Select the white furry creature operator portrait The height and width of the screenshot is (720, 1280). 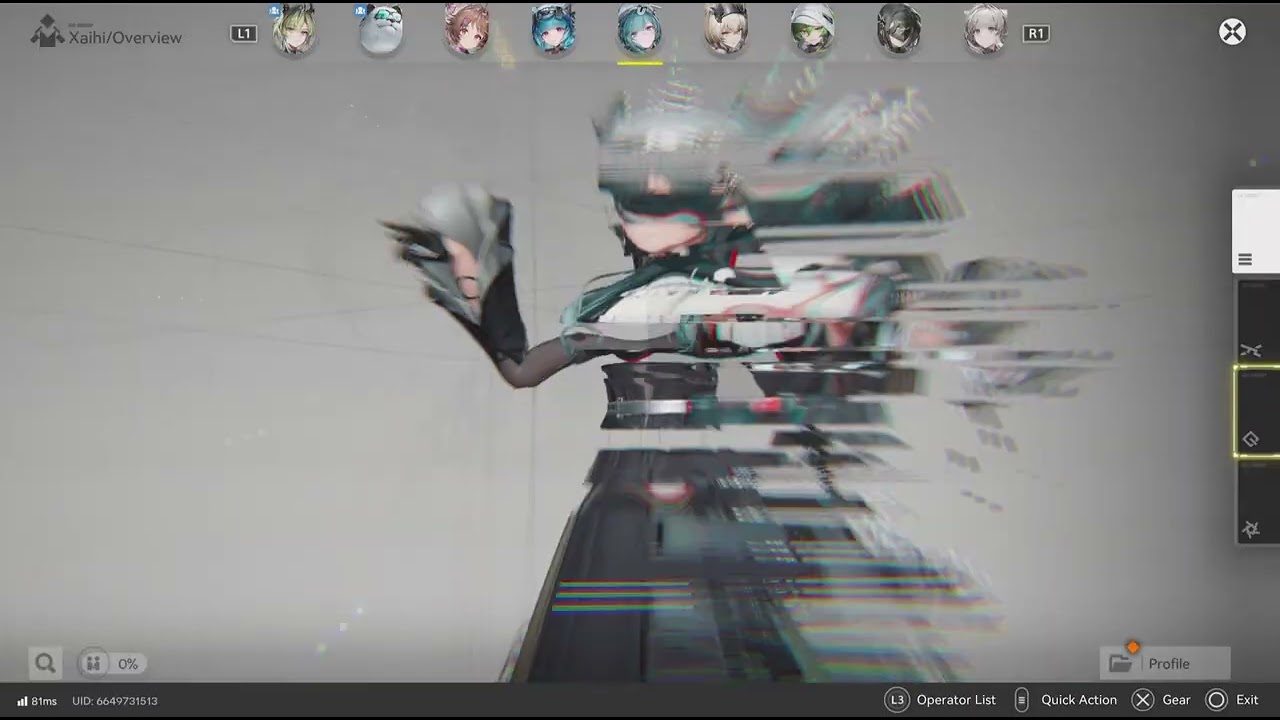pos(380,30)
